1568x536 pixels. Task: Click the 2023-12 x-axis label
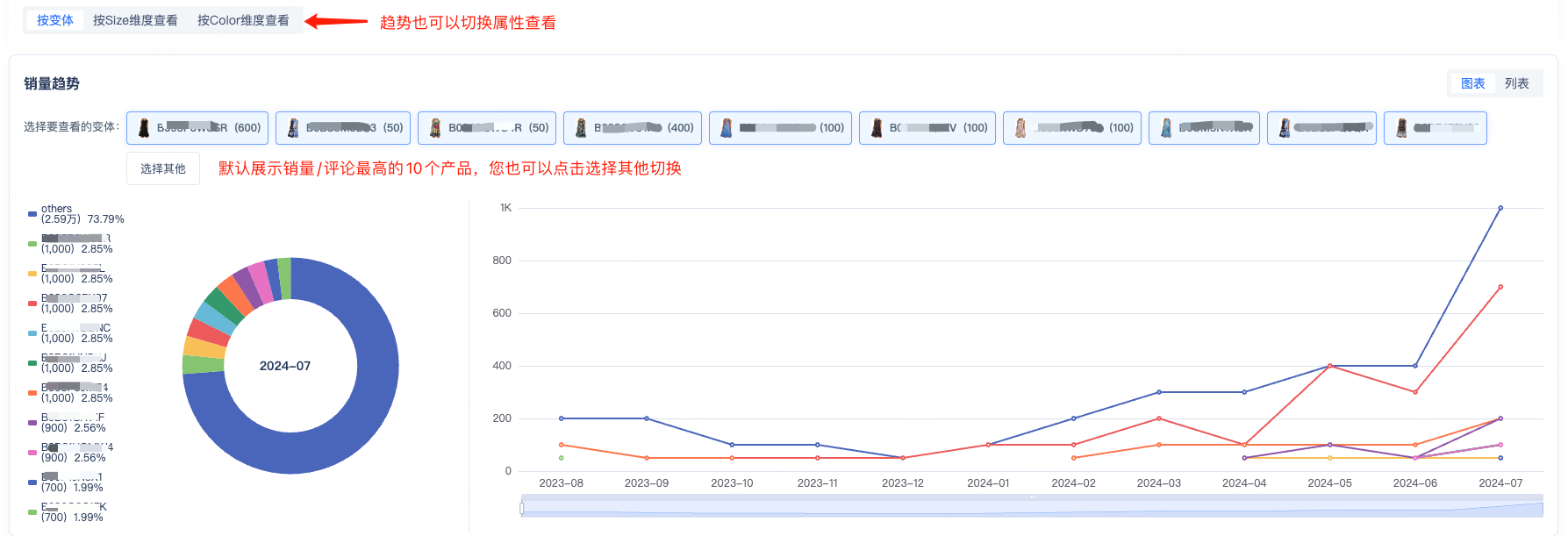point(903,483)
